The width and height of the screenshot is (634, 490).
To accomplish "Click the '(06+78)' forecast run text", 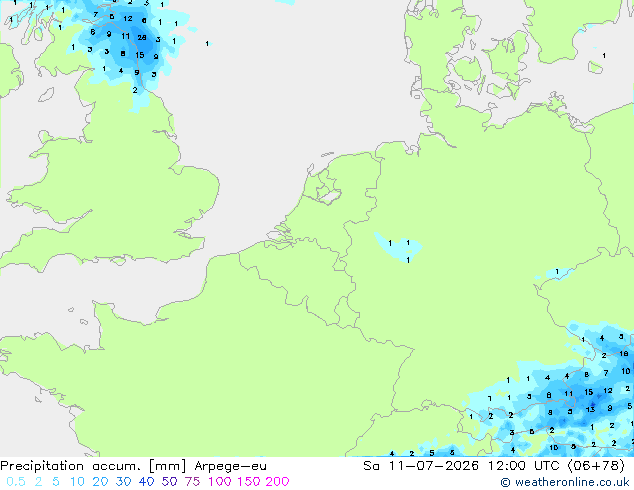I will tap(596, 466).
